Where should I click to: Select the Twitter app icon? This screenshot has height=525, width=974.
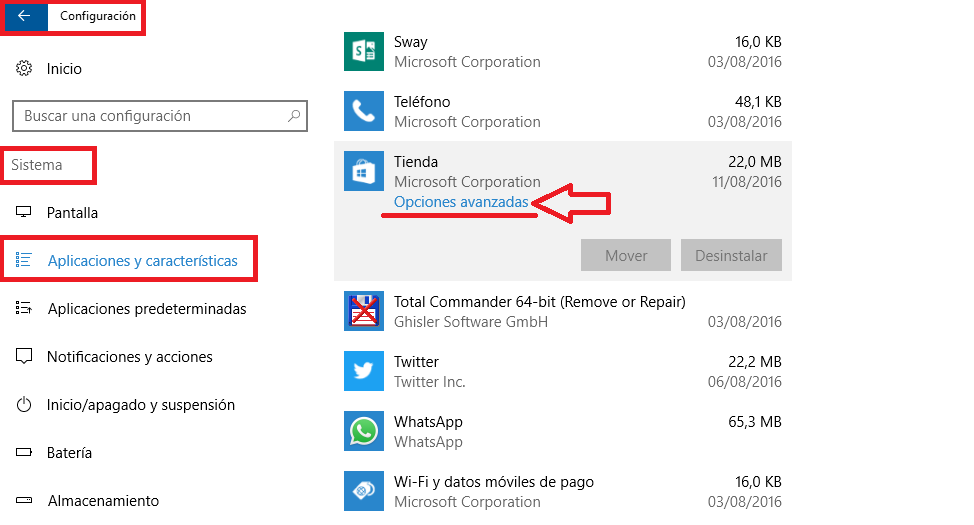coord(364,372)
